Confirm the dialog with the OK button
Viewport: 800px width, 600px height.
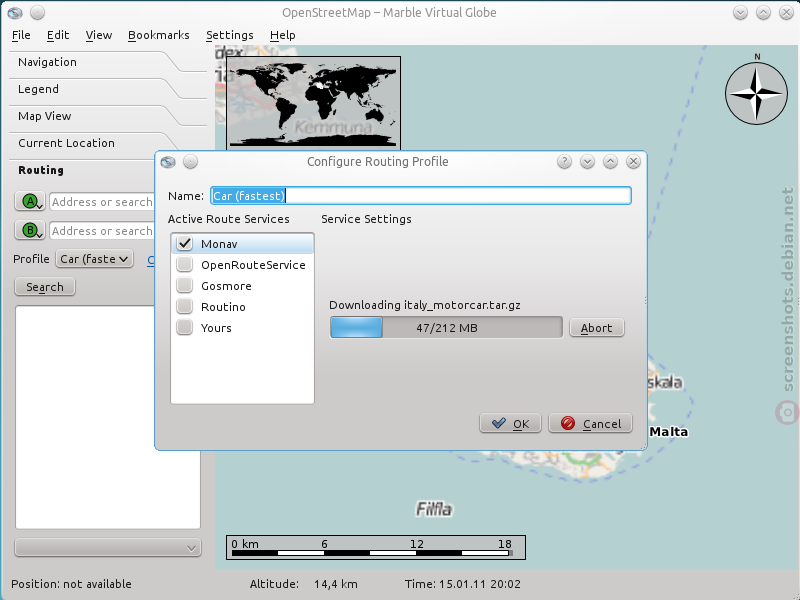click(510, 423)
